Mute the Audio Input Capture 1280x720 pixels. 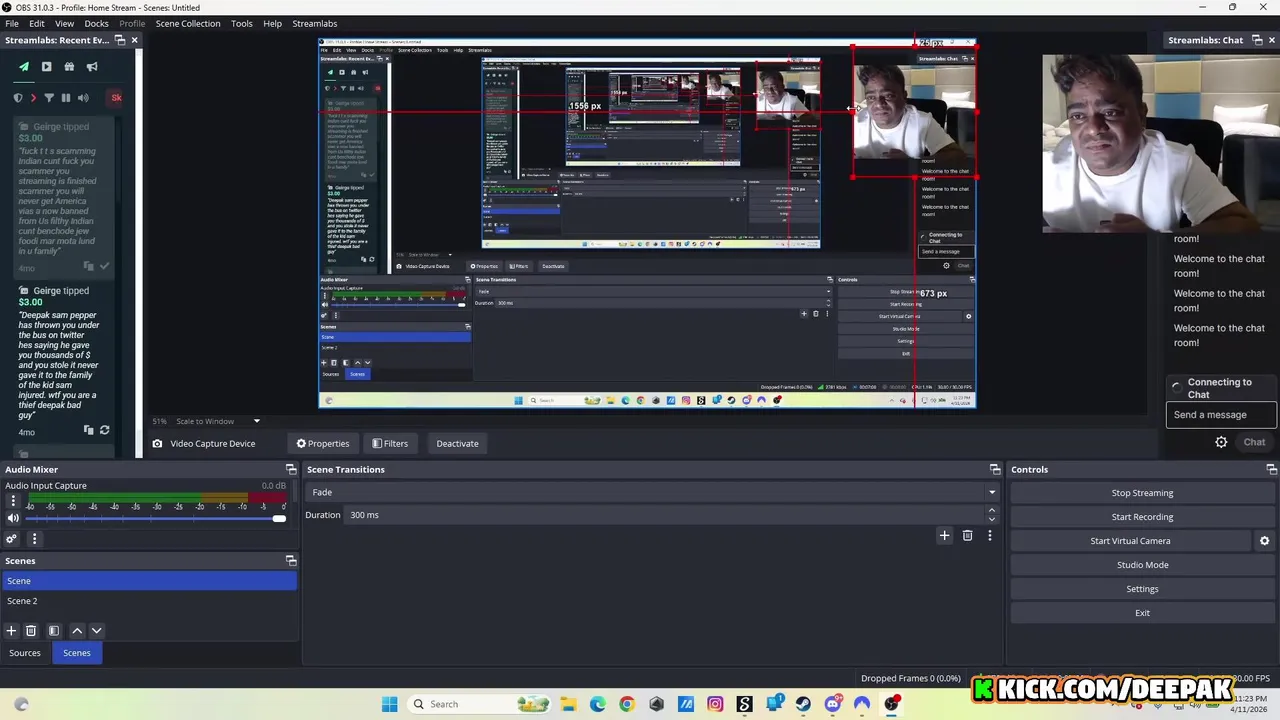click(x=13, y=518)
